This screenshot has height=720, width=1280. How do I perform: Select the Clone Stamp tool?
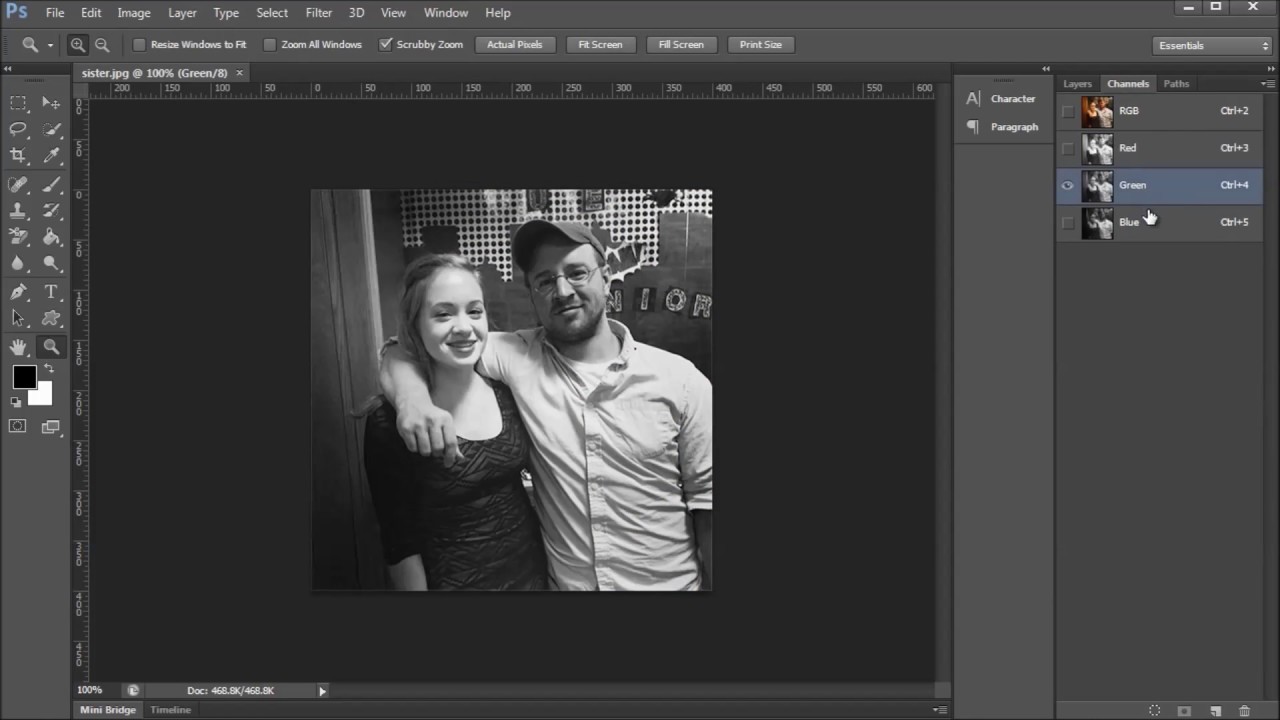18,211
